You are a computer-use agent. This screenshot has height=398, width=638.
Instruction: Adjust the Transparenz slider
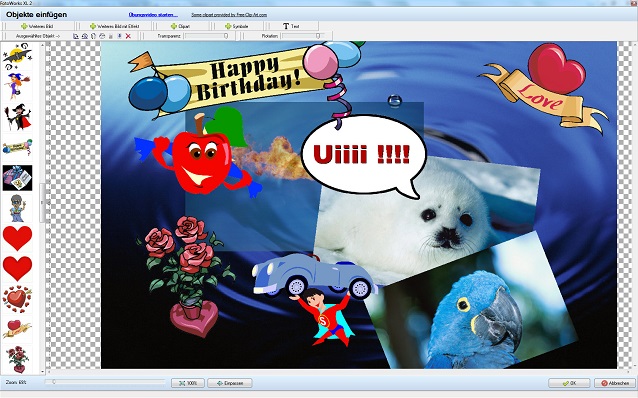(206, 36)
